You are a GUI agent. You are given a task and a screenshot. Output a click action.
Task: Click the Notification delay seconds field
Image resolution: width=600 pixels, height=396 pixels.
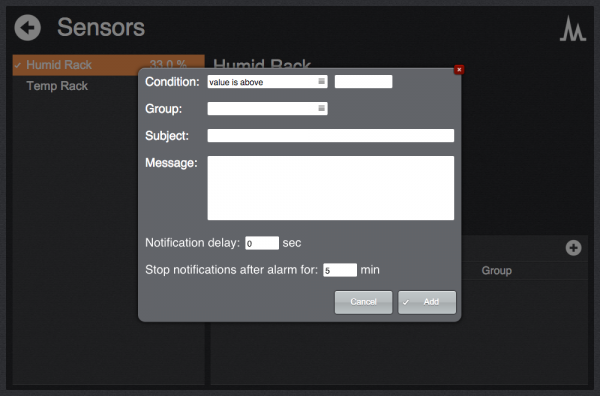[x=262, y=243]
